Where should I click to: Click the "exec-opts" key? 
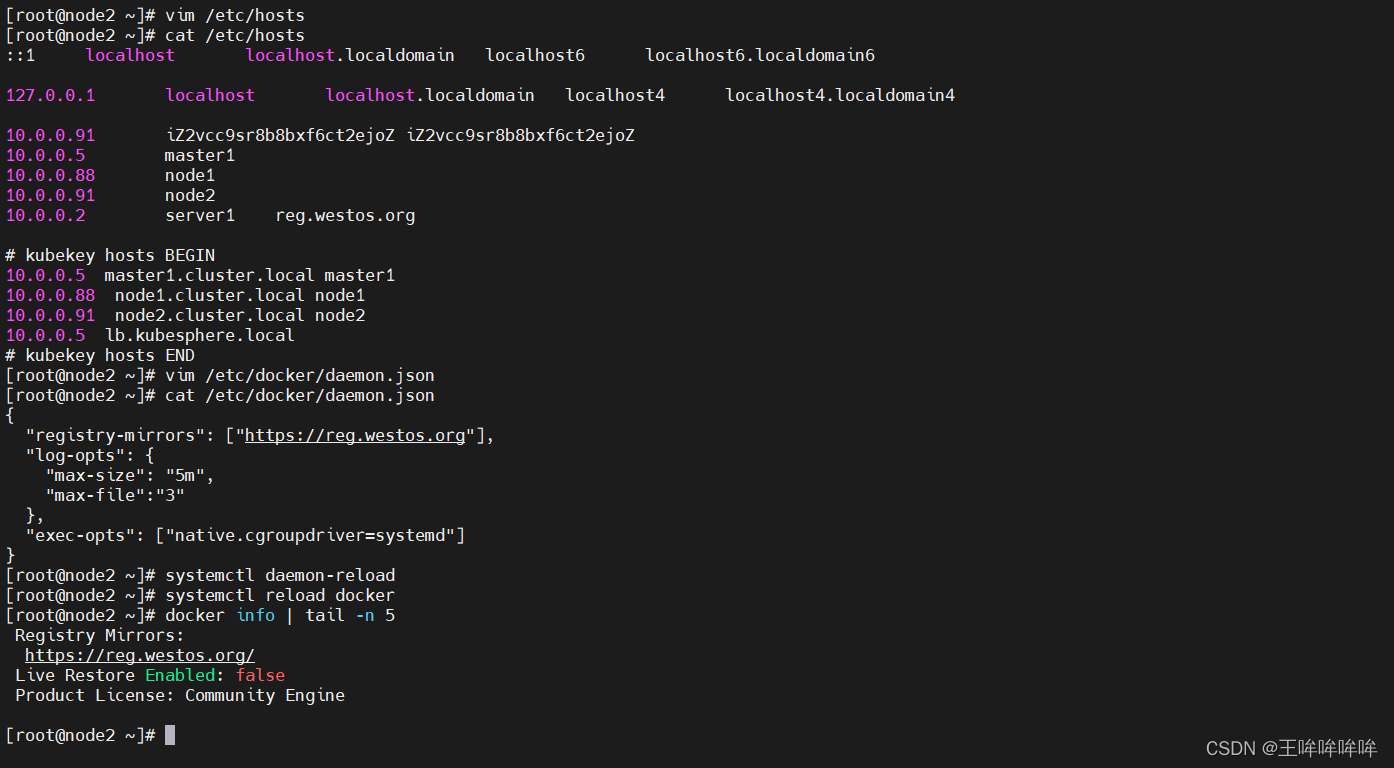point(80,535)
